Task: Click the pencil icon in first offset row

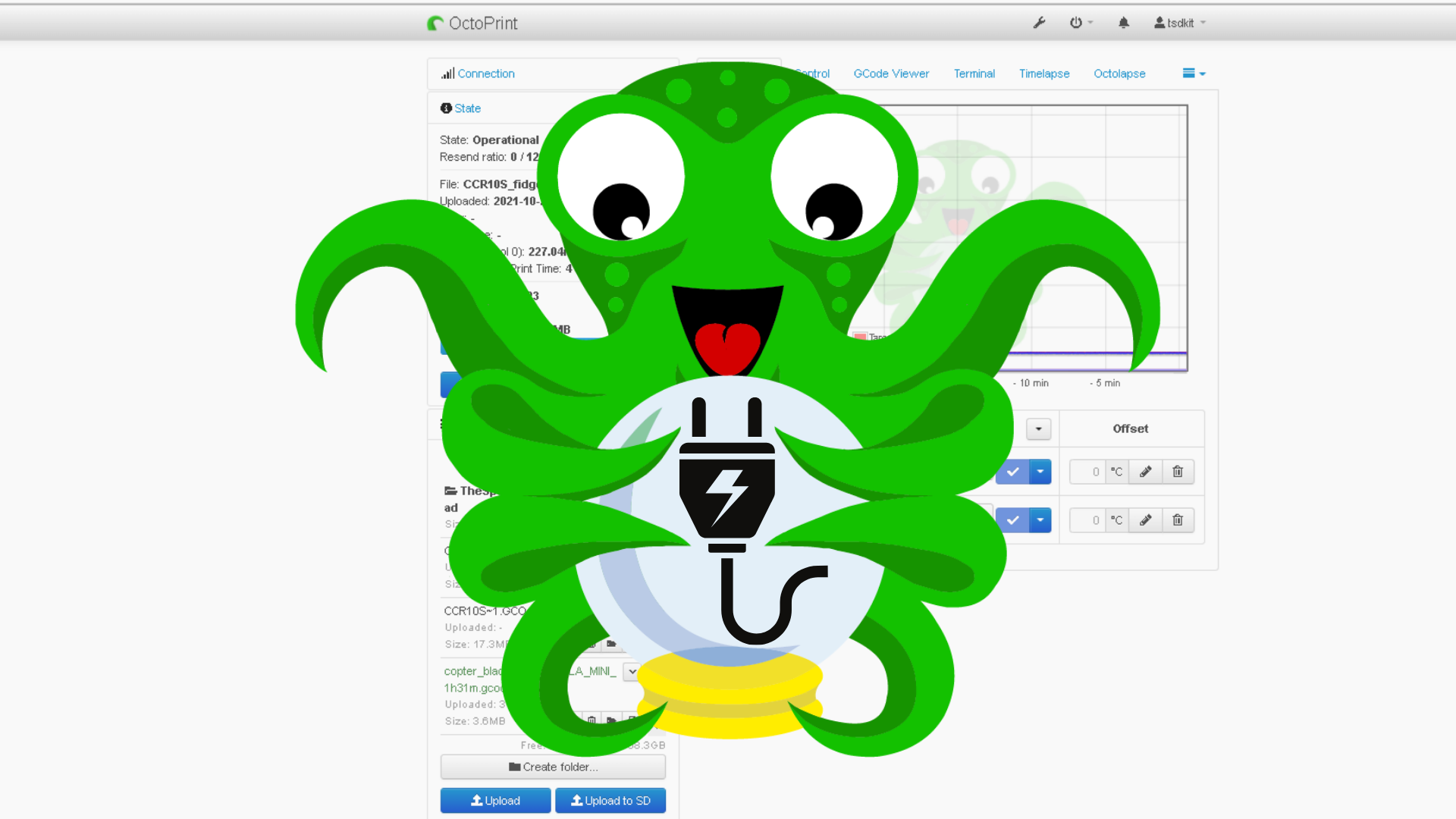Action: coord(1145,472)
